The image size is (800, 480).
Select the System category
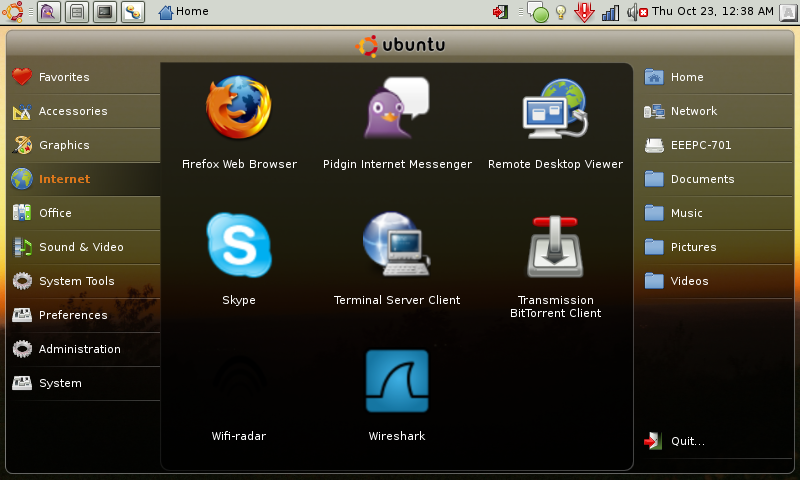click(84, 383)
